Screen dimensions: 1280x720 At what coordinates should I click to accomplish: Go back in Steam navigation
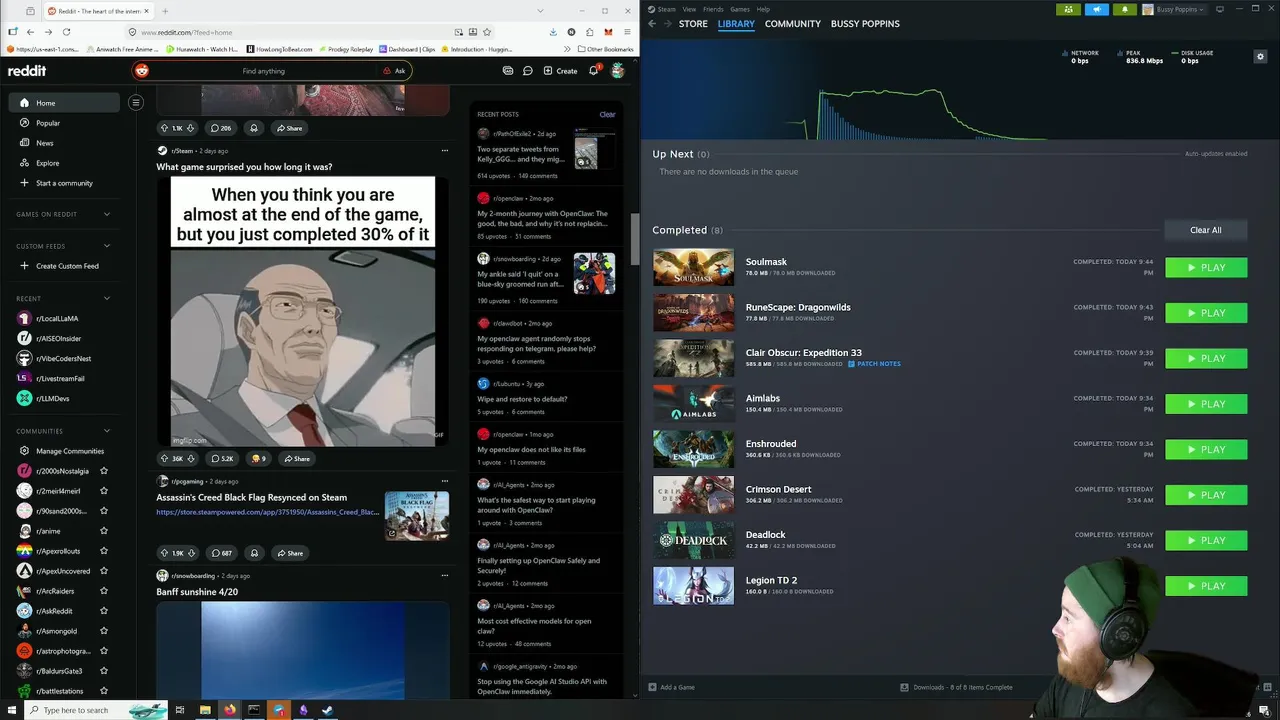(652, 24)
